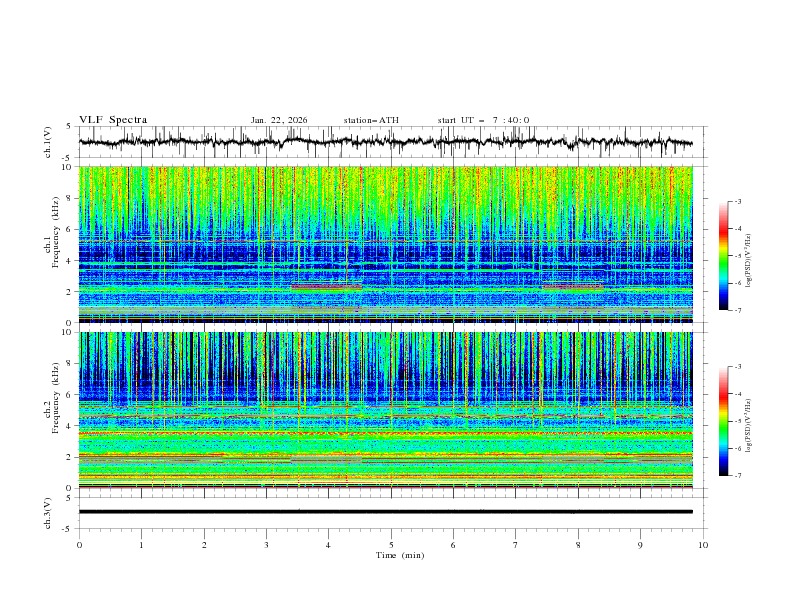Click the "station=ATH" header label

pyautogui.click(x=371, y=120)
